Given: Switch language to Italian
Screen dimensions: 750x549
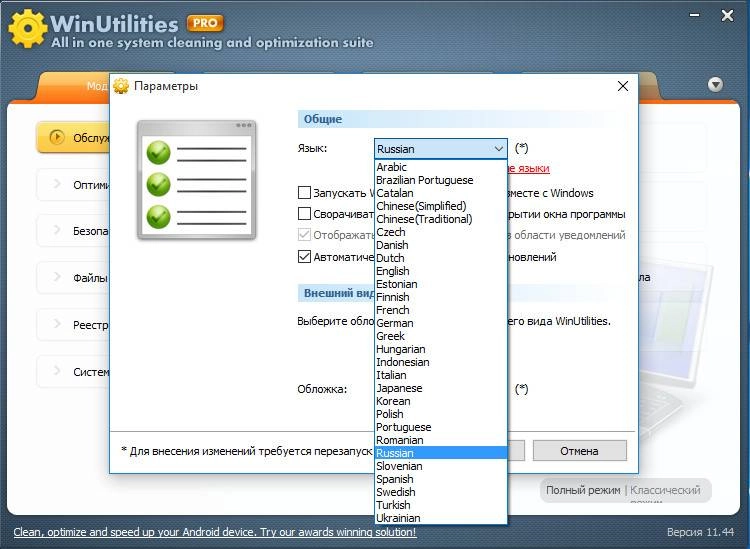Looking at the screenshot, I should [441, 375].
